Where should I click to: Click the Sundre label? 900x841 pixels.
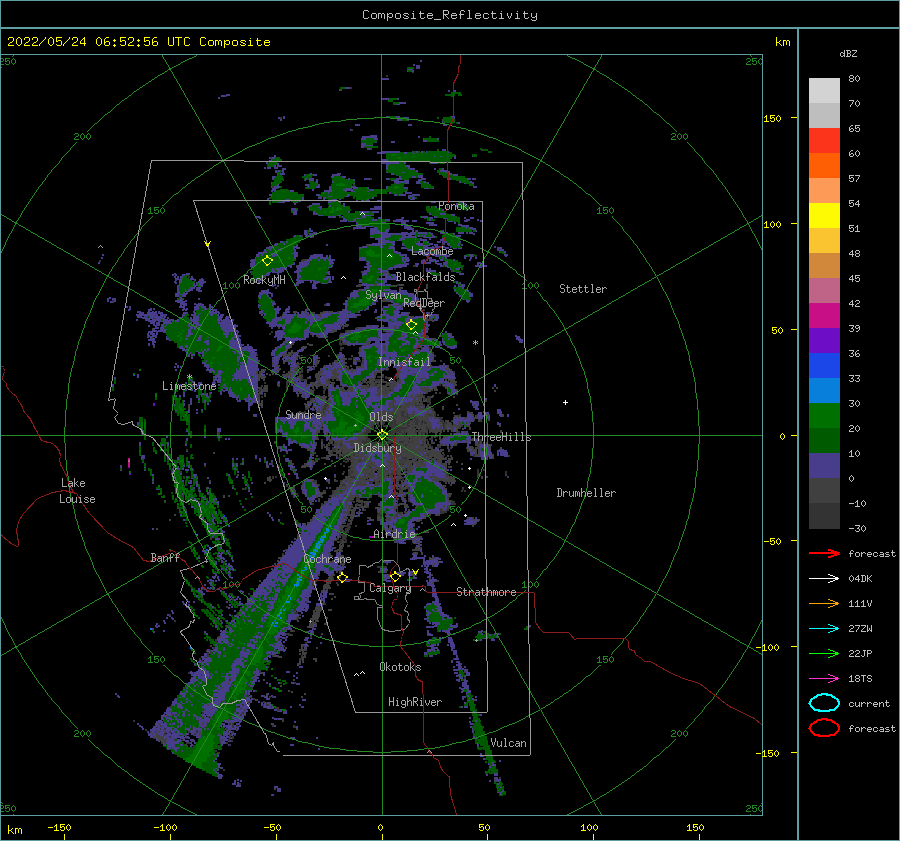(303, 414)
